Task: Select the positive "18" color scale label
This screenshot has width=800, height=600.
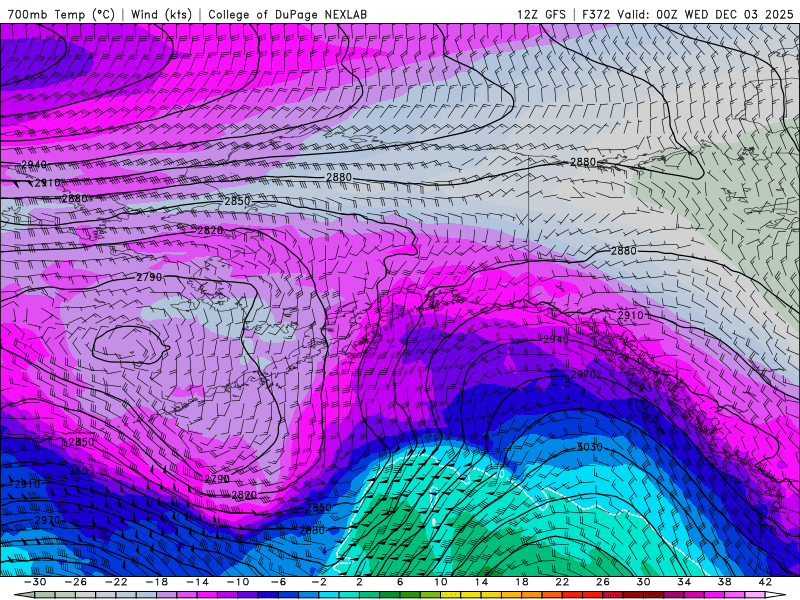Action: [x=522, y=582]
